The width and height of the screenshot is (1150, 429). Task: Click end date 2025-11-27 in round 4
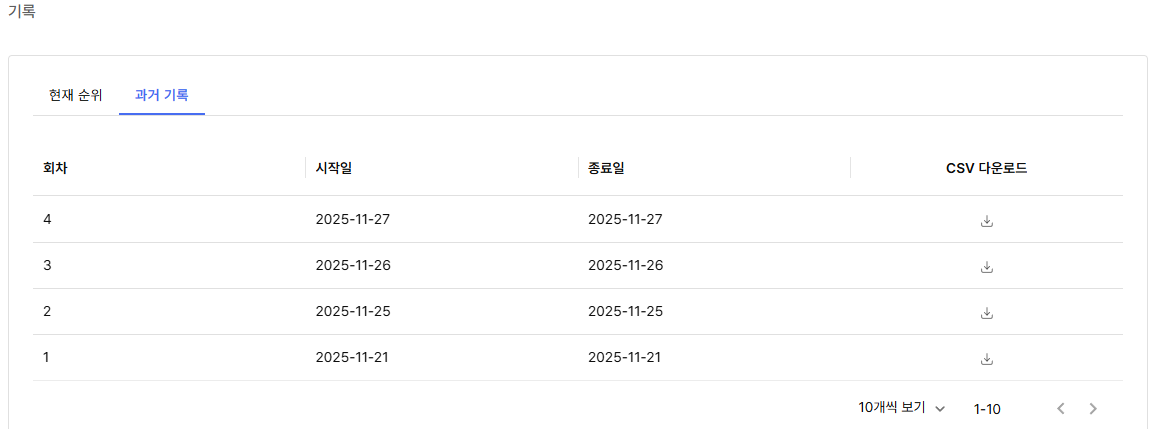[x=625, y=219]
